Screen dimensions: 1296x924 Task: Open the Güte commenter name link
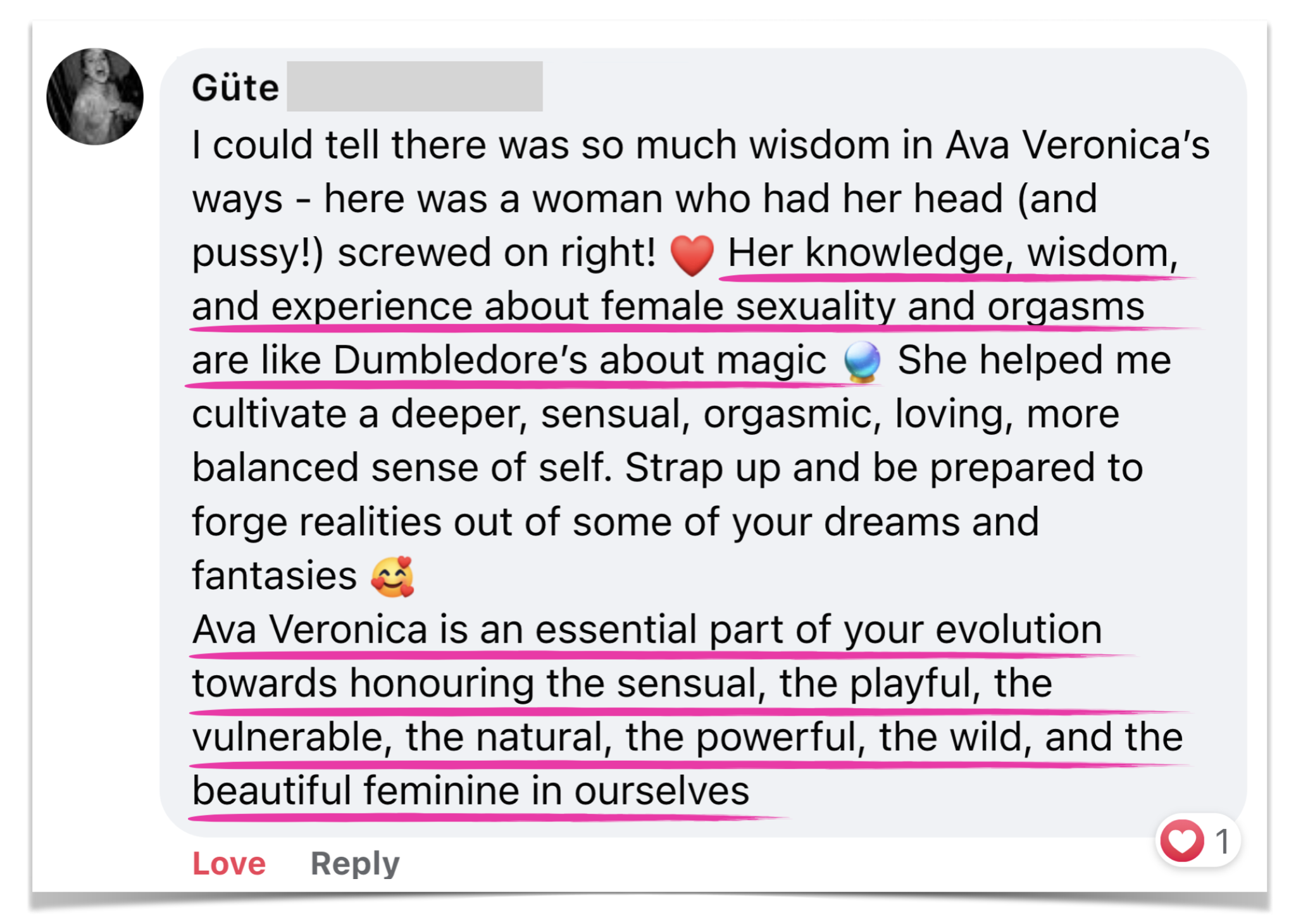coord(235,87)
